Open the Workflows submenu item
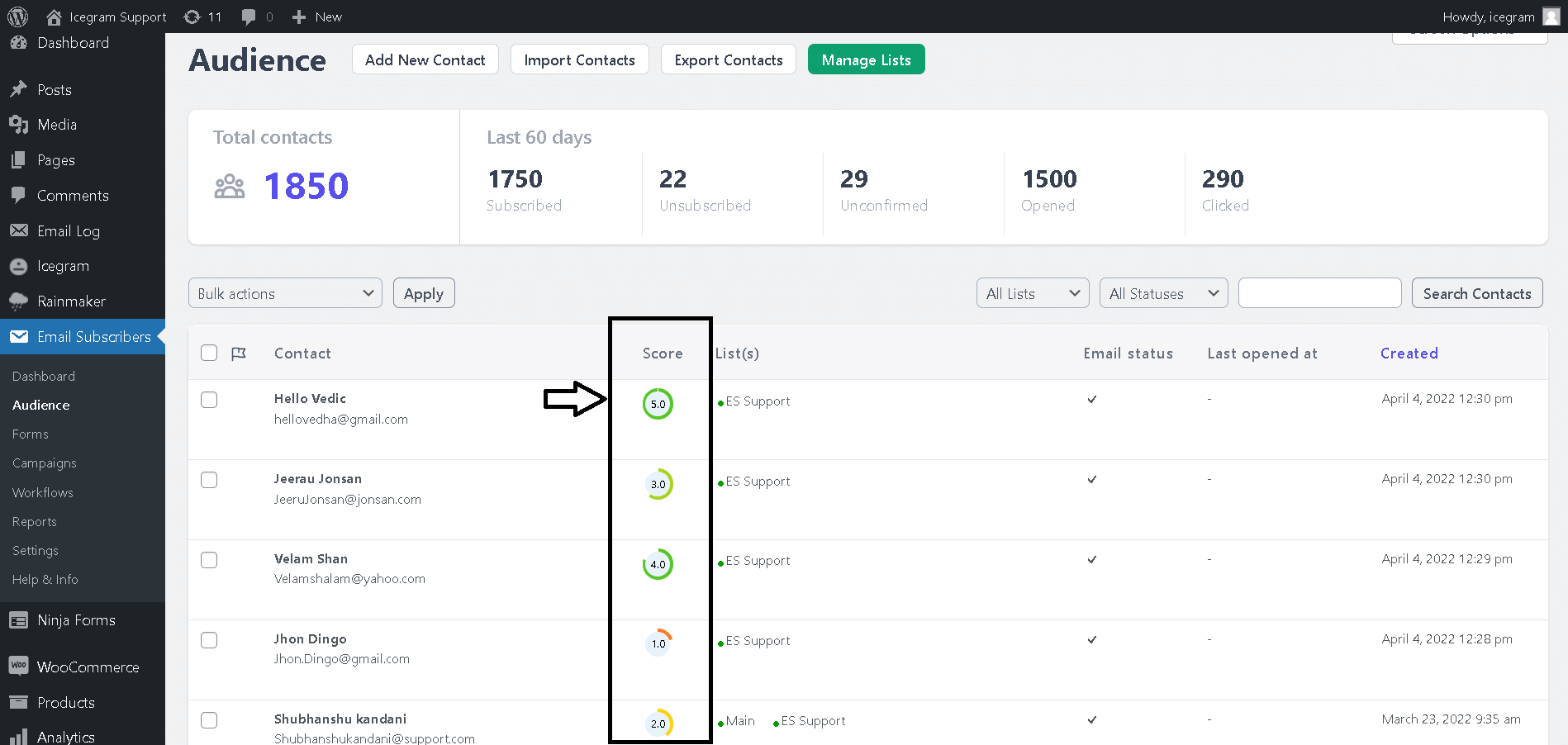The width and height of the screenshot is (1568, 745). (x=43, y=492)
